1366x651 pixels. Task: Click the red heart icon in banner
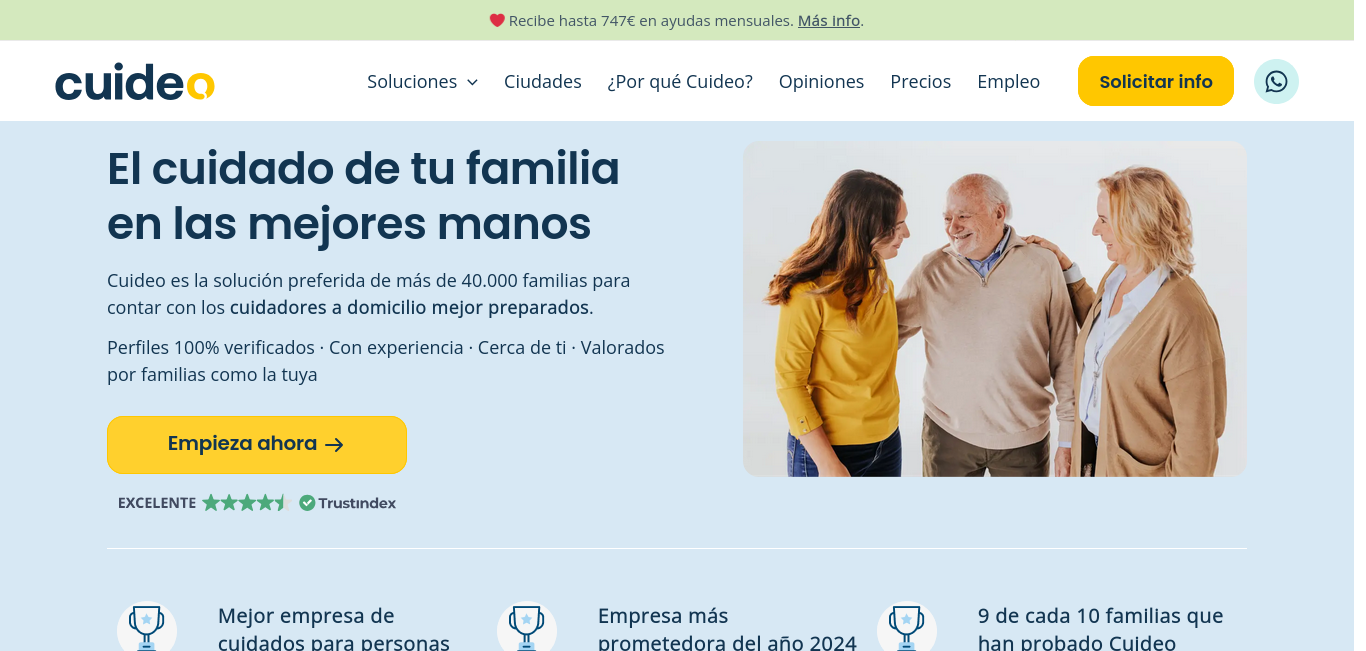tap(497, 20)
